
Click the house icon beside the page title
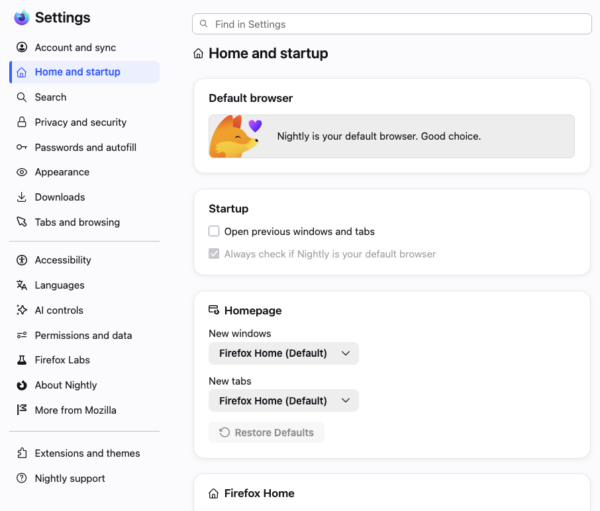click(x=198, y=54)
